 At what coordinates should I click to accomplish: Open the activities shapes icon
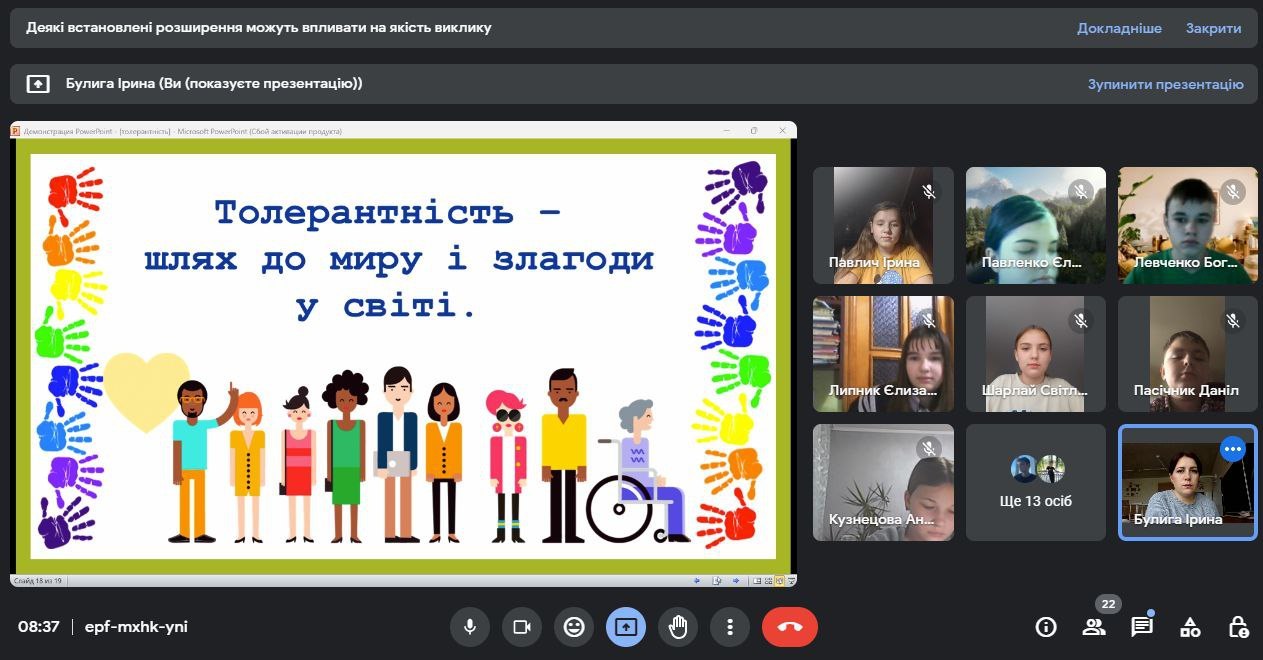pos(1190,627)
